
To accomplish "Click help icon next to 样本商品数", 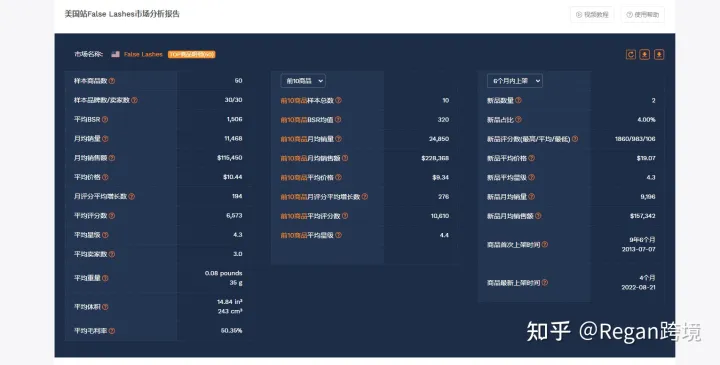I will [x=112, y=81].
